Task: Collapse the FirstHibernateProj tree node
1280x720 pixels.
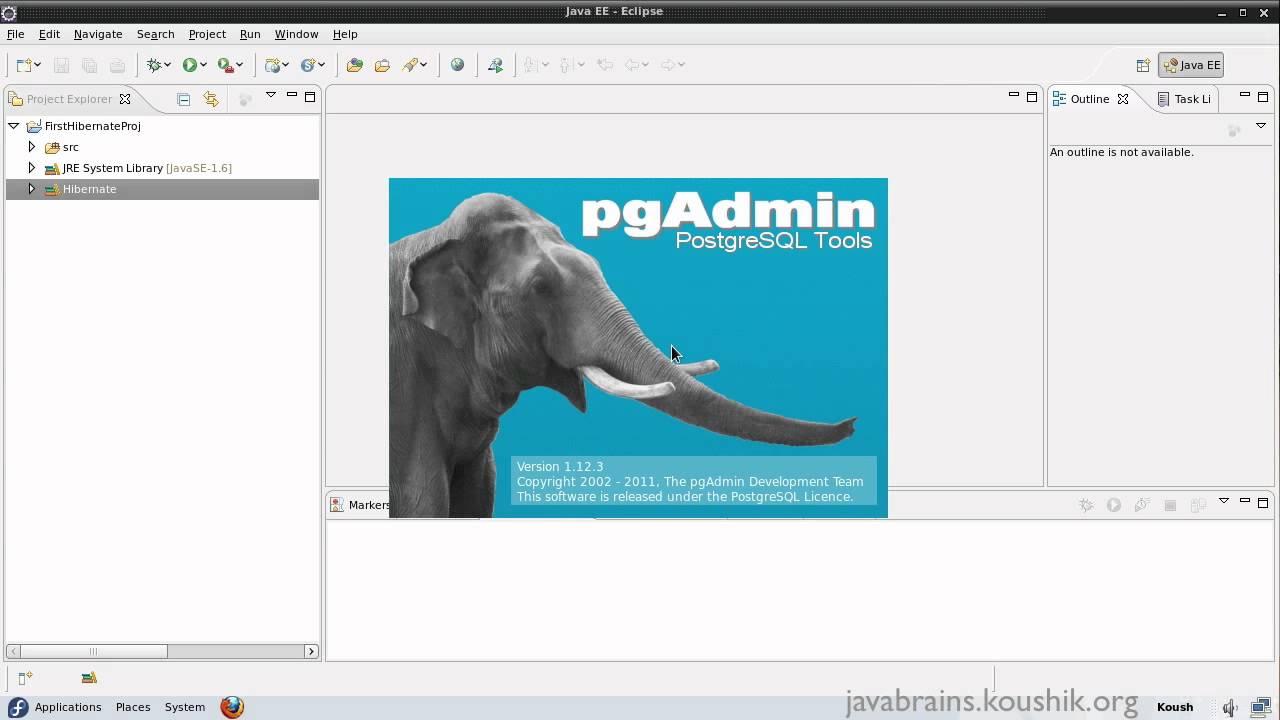Action: pyautogui.click(x=14, y=126)
